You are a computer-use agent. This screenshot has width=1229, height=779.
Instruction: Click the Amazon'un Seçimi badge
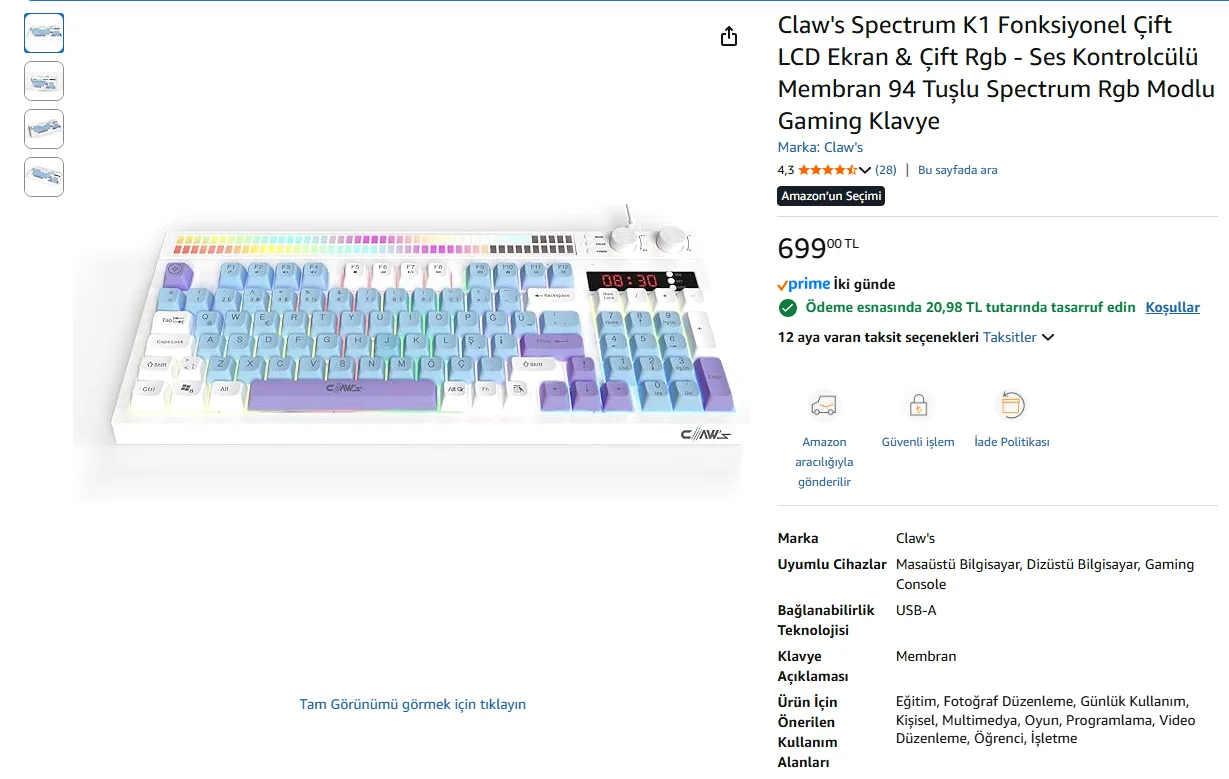click(x=831, y=196)
